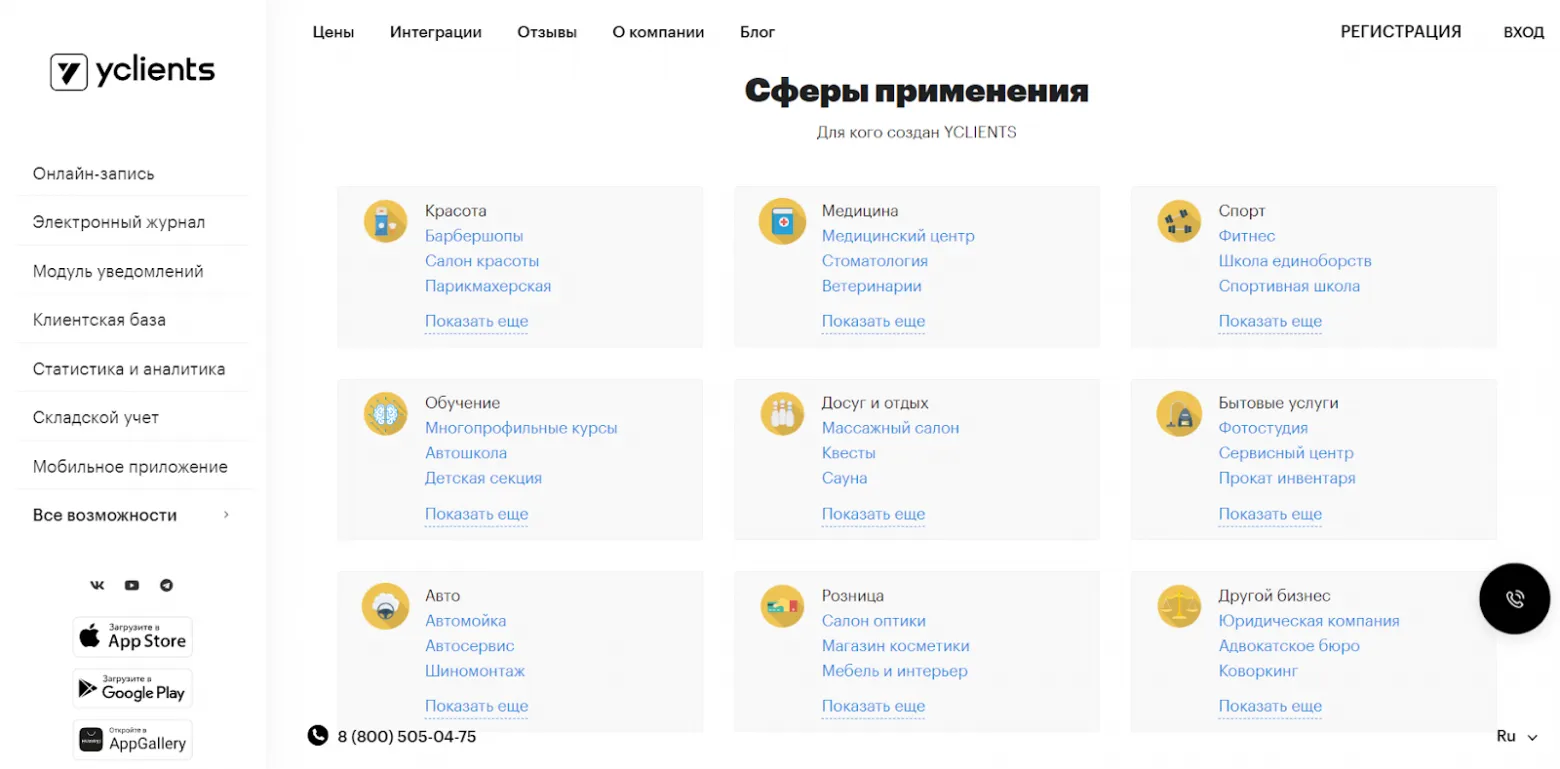Open the Ru language dropdown

pos(1517,736)
